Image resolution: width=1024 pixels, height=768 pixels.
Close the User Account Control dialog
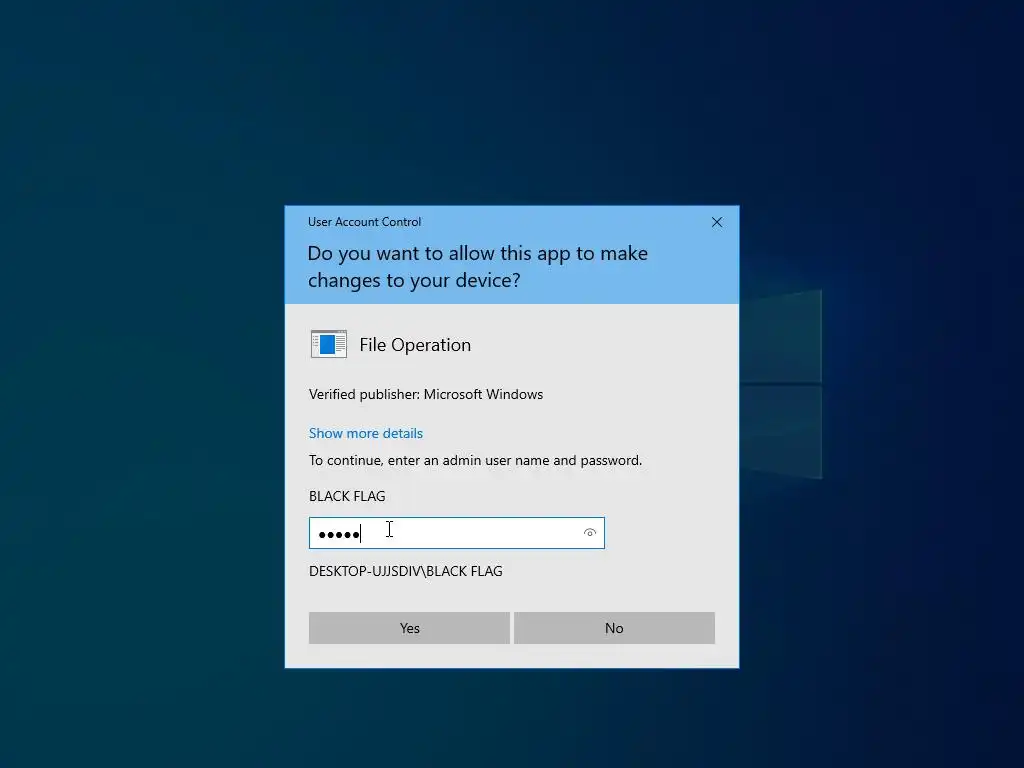(x=717, y=222)
